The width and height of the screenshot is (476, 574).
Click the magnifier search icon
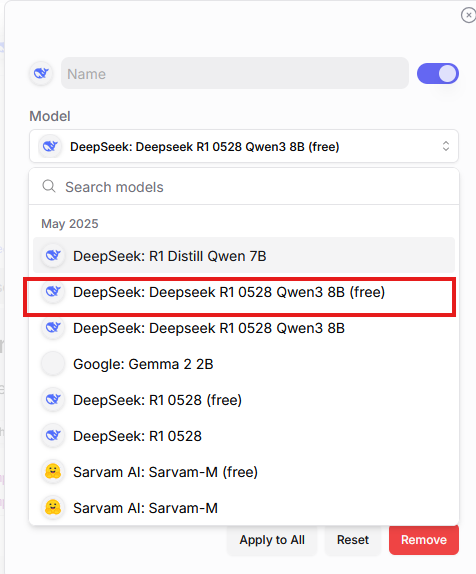[x=49, y=186]
